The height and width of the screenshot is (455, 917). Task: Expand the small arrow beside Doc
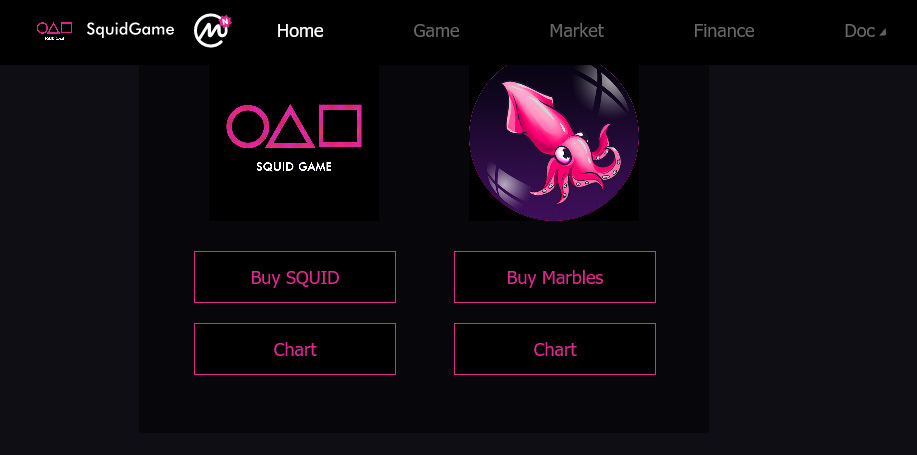882,33
